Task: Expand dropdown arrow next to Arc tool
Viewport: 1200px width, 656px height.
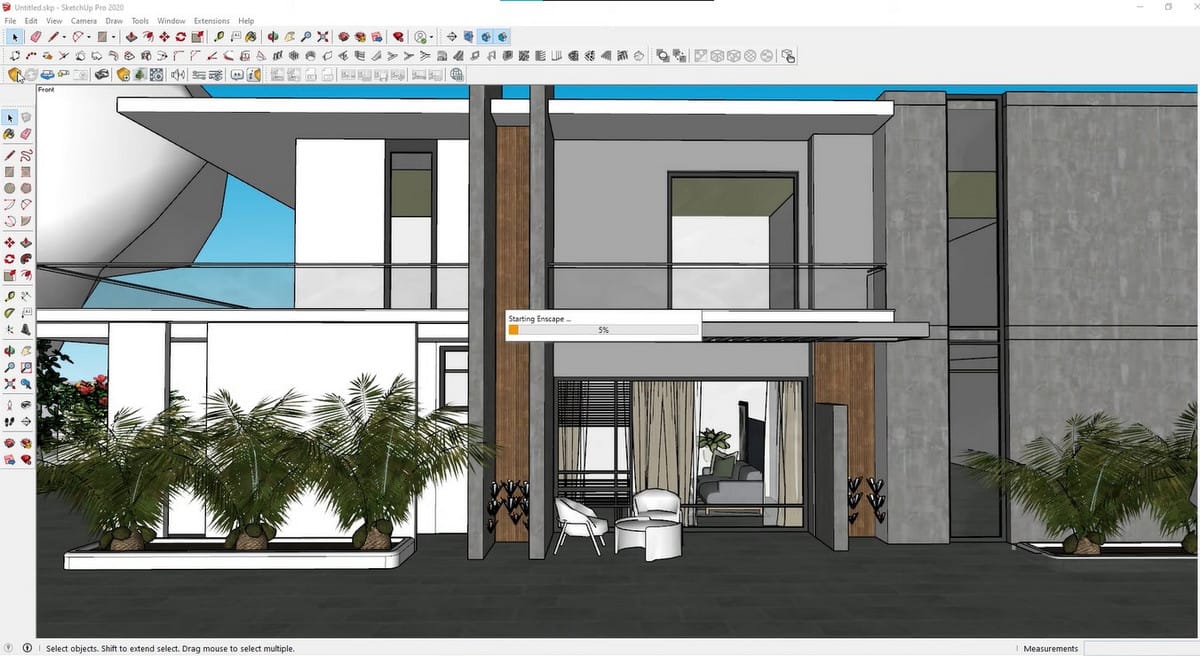Action: [89, 37]
